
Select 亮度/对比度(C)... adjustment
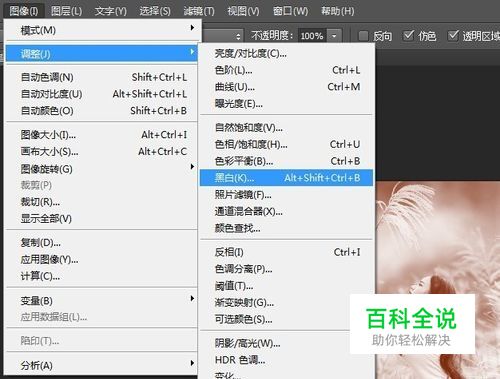[x=286, y=53]
